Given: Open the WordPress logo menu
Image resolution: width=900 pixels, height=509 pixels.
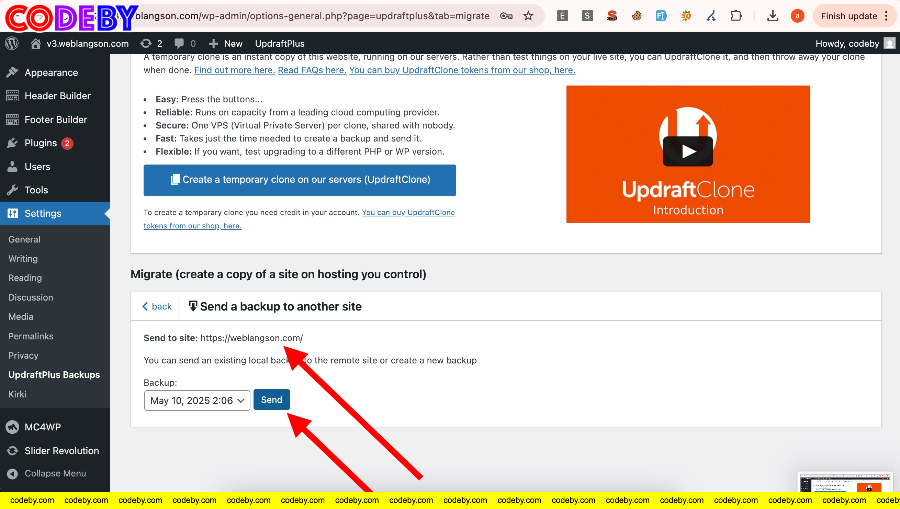Looking at the screenshot, I should [11, 44].
